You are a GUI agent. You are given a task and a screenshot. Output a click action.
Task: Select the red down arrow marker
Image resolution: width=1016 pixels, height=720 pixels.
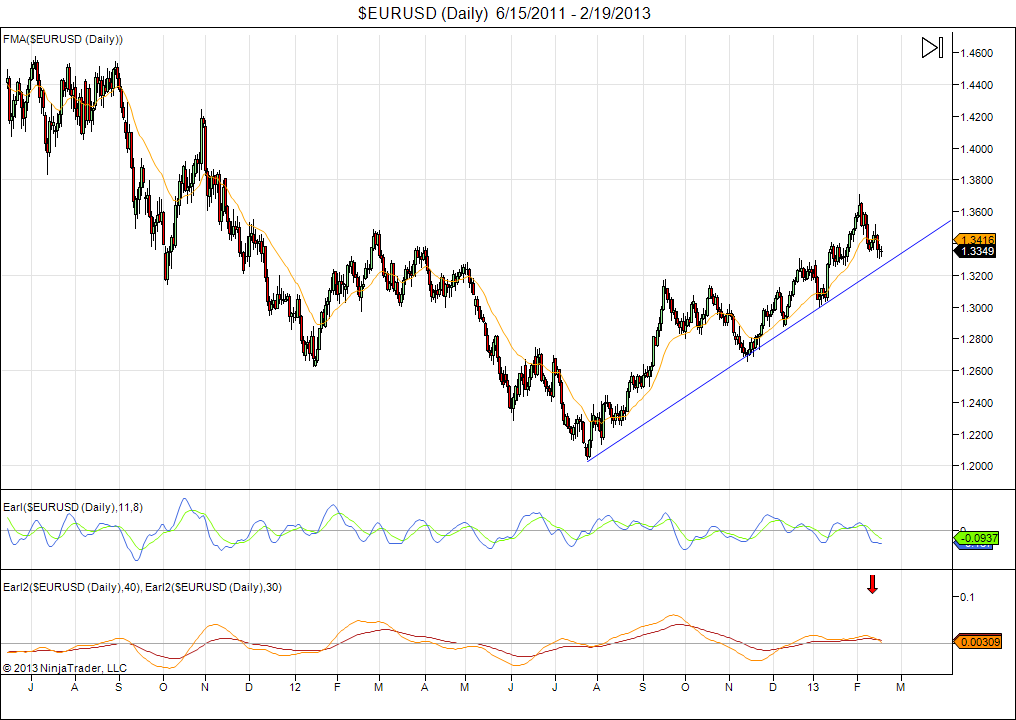pos(872,585)
